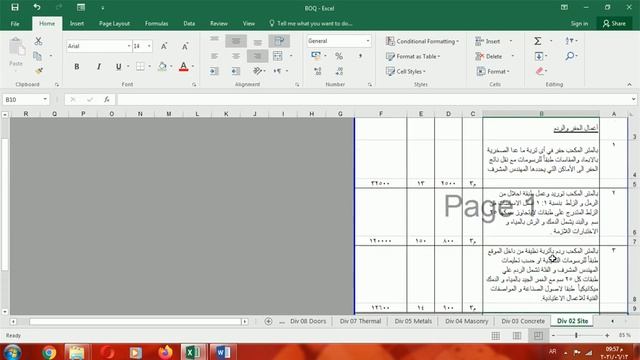Click the Percent Style icon
Screen dimensions: 640x360
pos(339,56)
